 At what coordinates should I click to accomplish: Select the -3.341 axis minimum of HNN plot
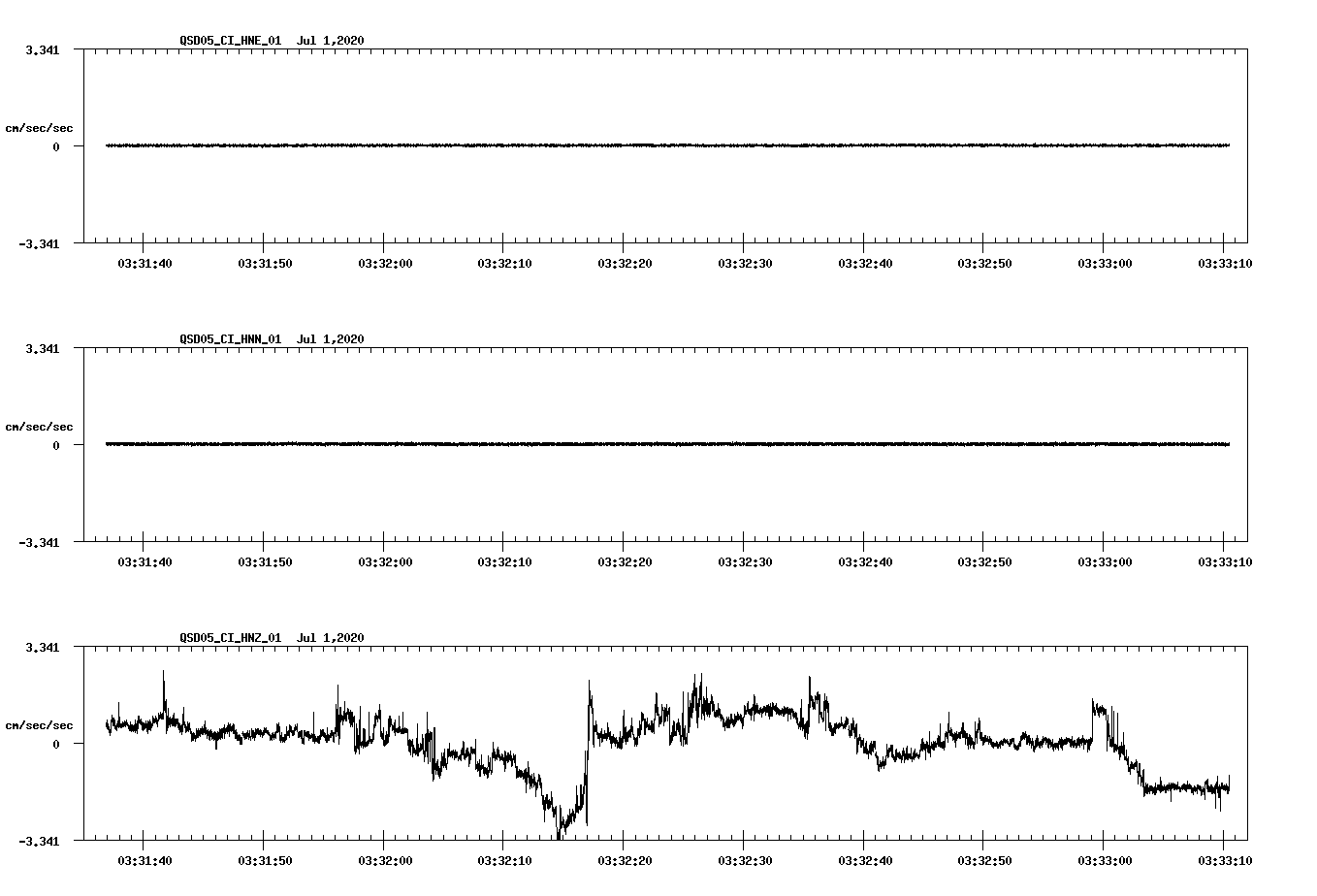(x=39, y=543)
